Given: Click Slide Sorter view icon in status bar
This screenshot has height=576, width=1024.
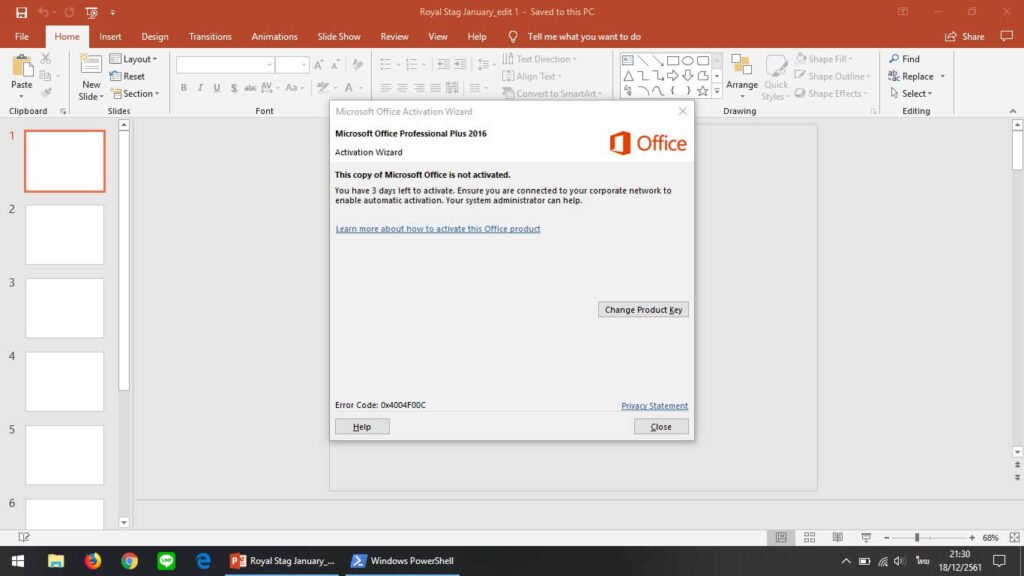Looking at the screenshot, I should pos(810,537).
